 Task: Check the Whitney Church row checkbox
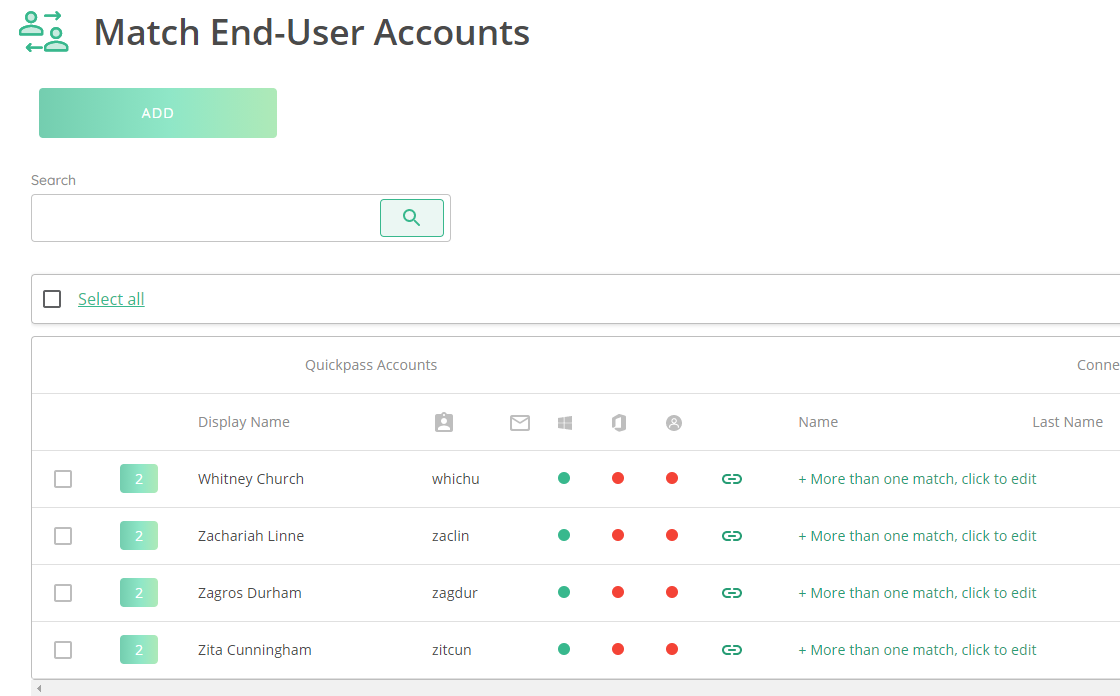tap(63, 479)
